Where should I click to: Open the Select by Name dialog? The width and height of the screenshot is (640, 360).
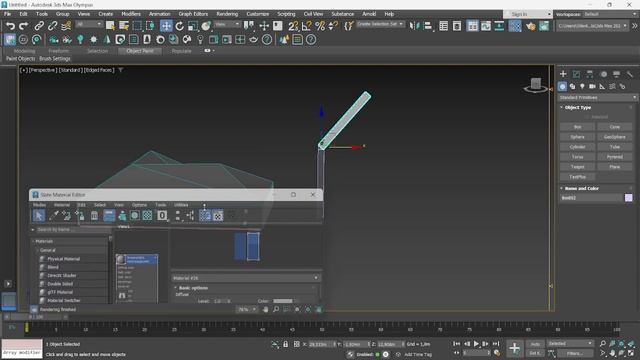(124, 26)
